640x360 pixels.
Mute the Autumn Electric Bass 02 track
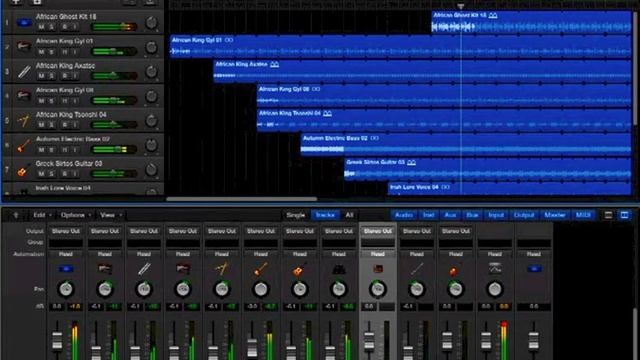41,150
